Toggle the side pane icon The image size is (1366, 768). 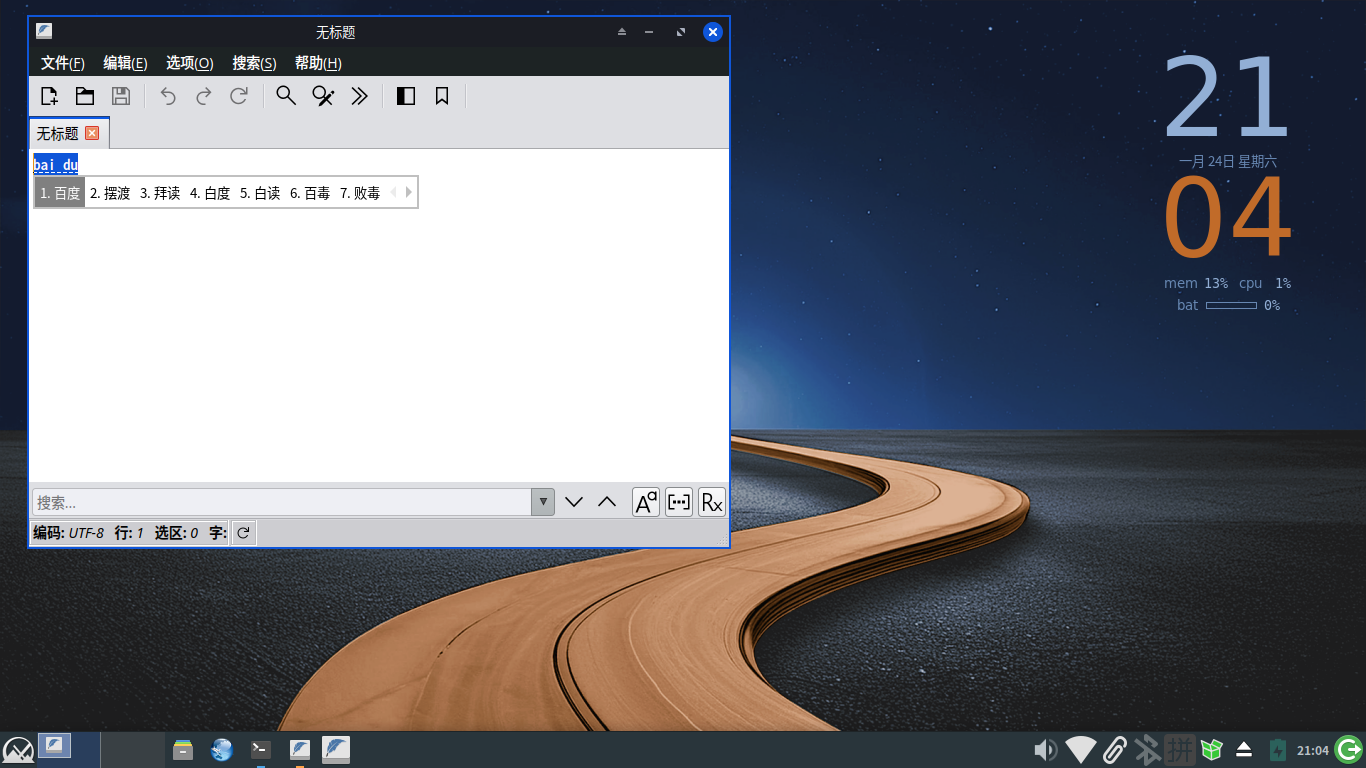(x=406, y=96)
